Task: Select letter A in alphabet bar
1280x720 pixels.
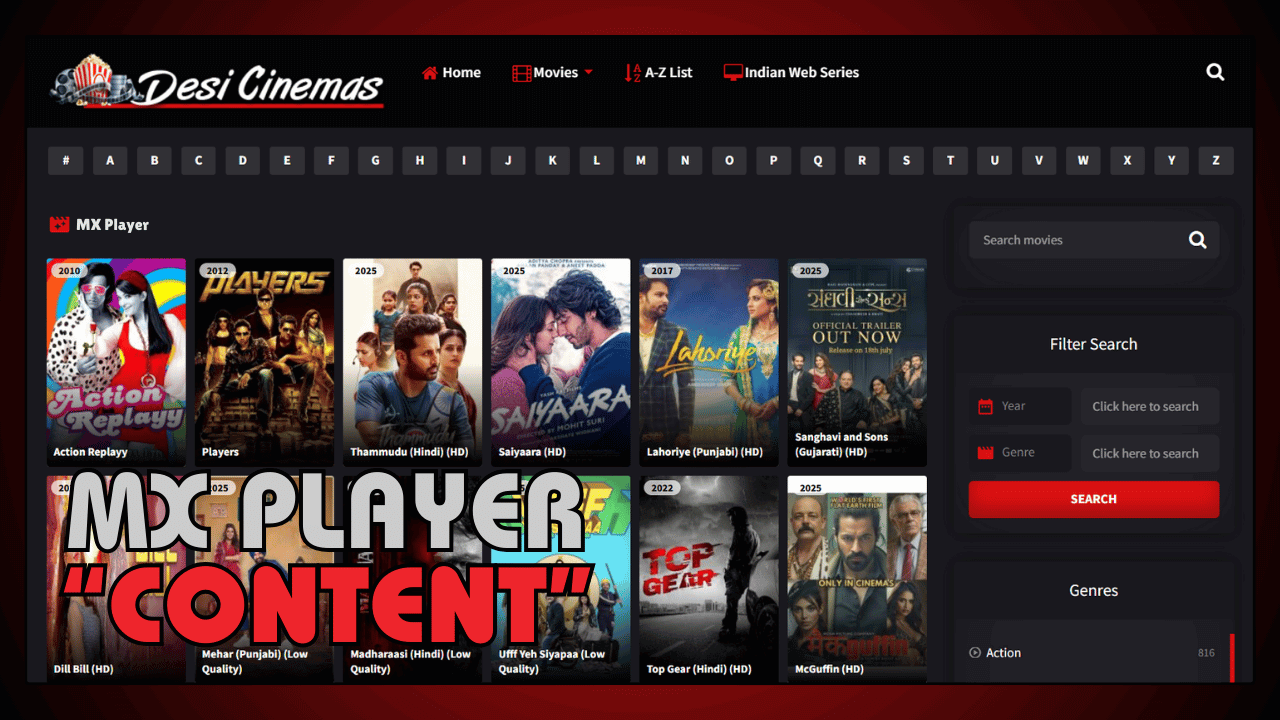Action: point(110,161)
